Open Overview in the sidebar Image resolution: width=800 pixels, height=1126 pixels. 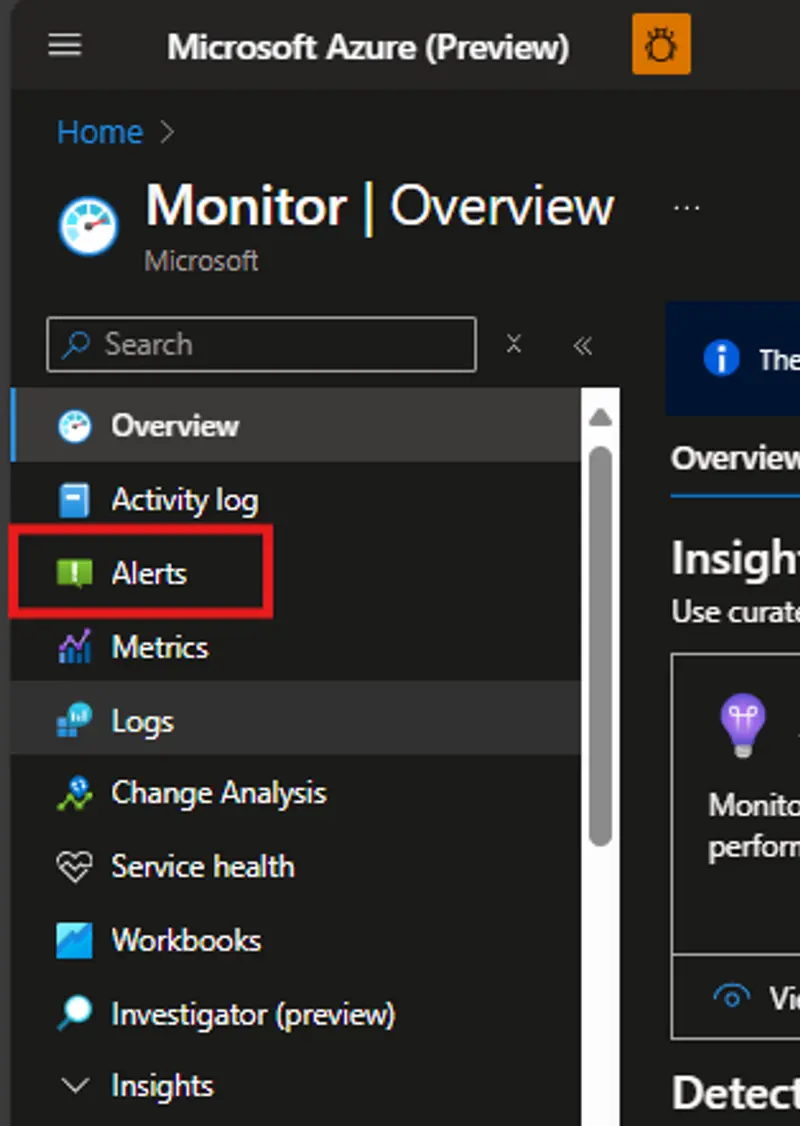coord(296,426)
